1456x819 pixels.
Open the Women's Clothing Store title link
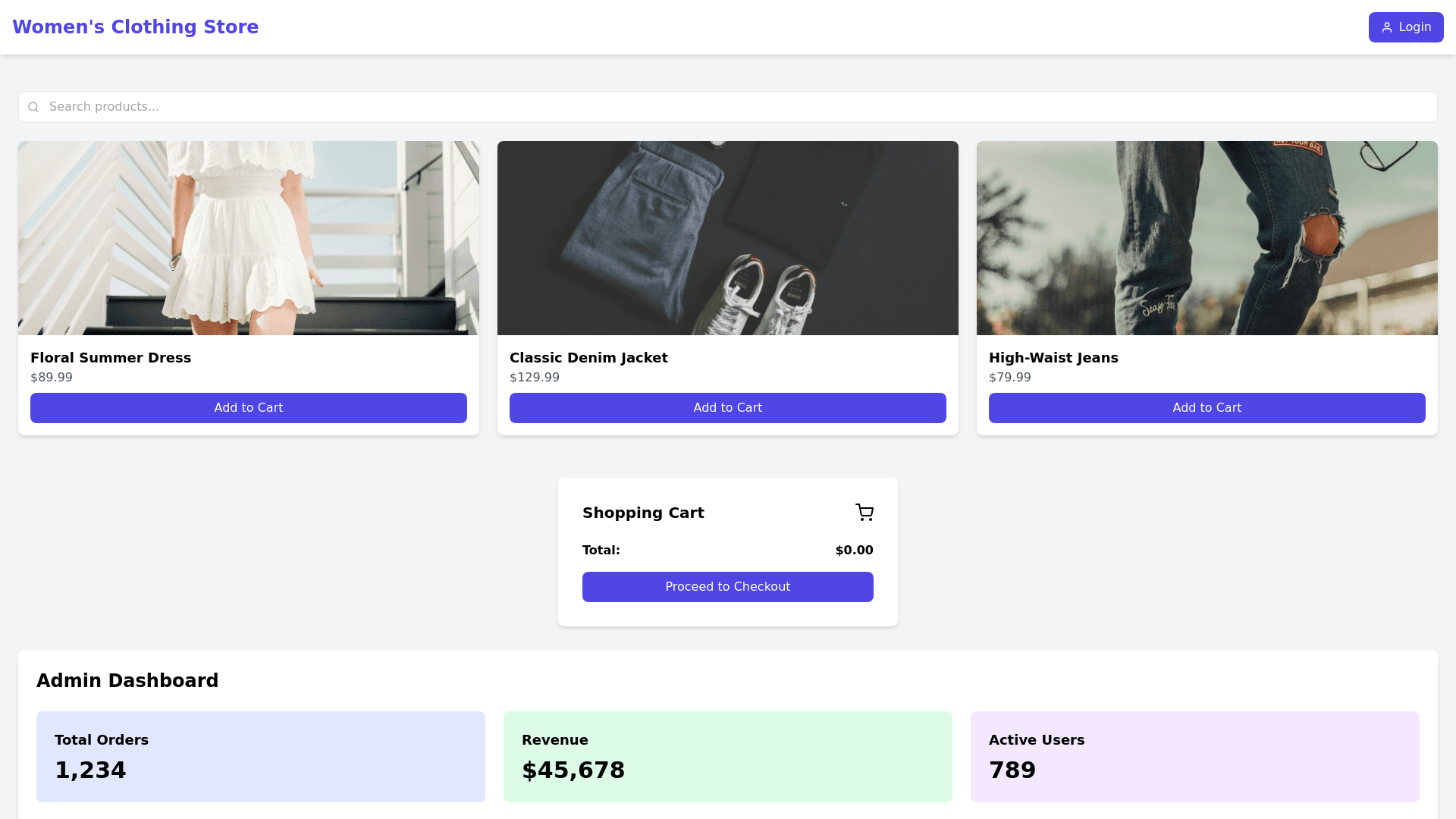pos(136,27)
